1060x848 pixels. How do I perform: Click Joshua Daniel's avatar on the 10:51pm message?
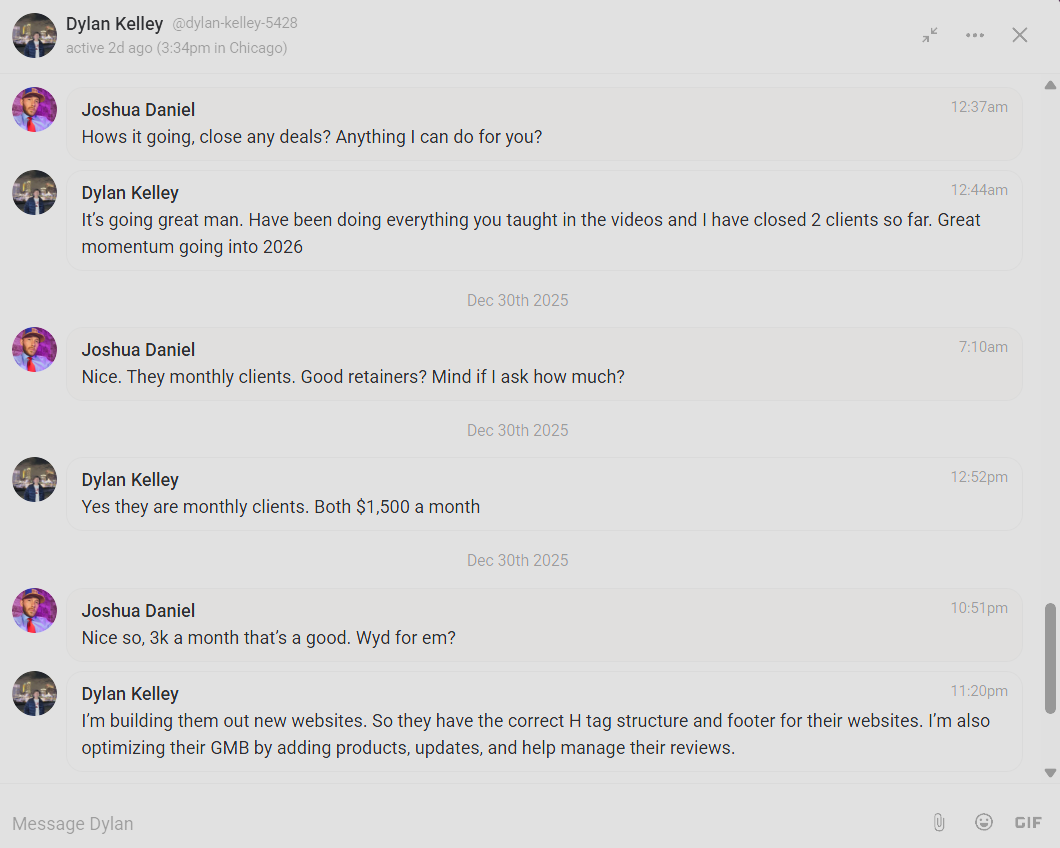[34, 610]
